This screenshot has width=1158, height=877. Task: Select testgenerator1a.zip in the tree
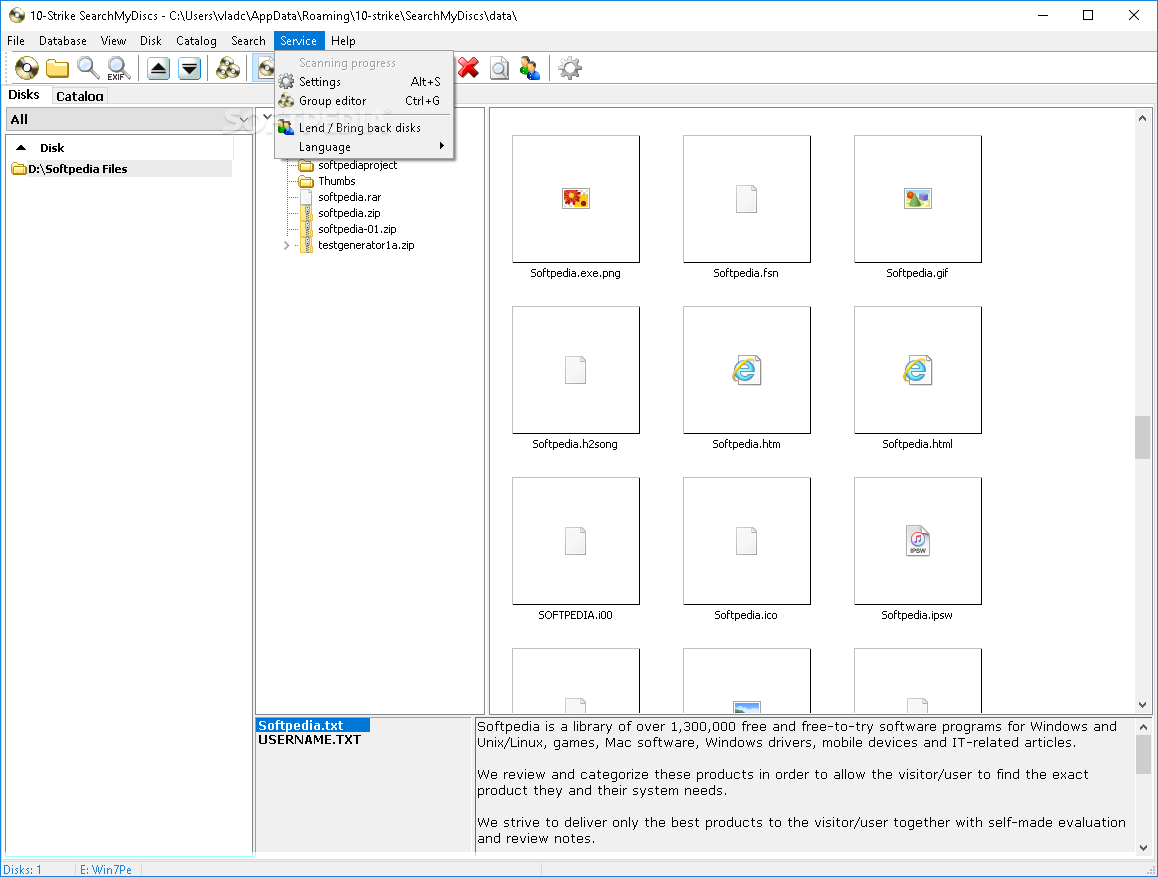pos(366,246)
